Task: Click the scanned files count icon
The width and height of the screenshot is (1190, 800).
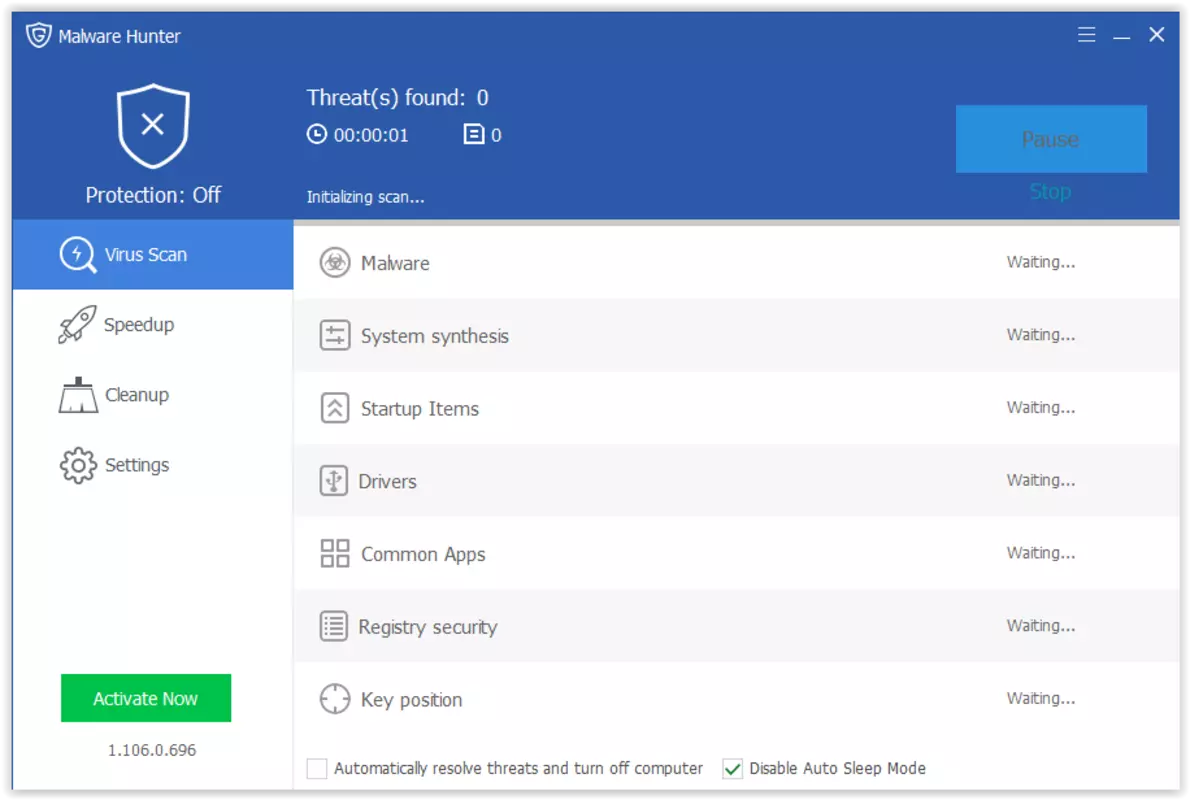Action: (474, 134)
